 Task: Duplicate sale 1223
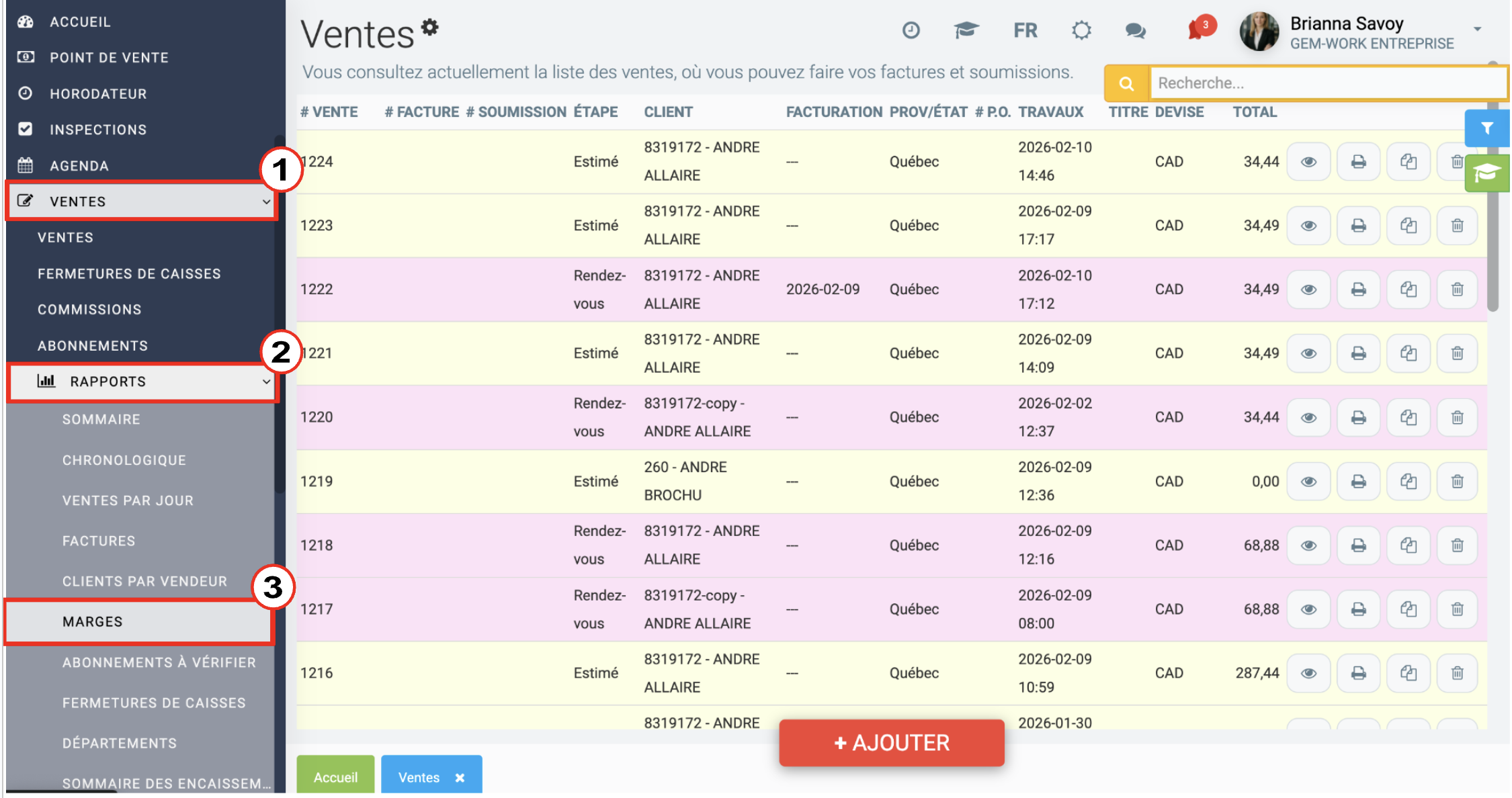click(x=1408, y=226)
